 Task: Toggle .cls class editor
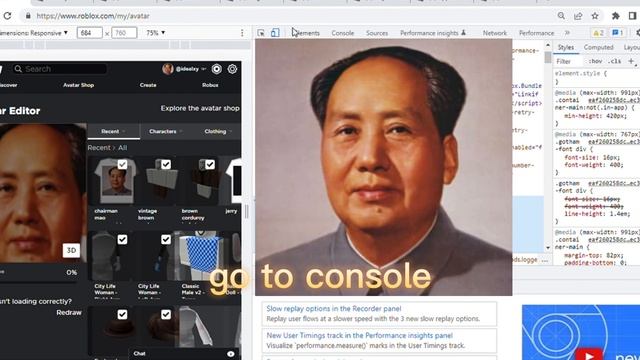614,61
